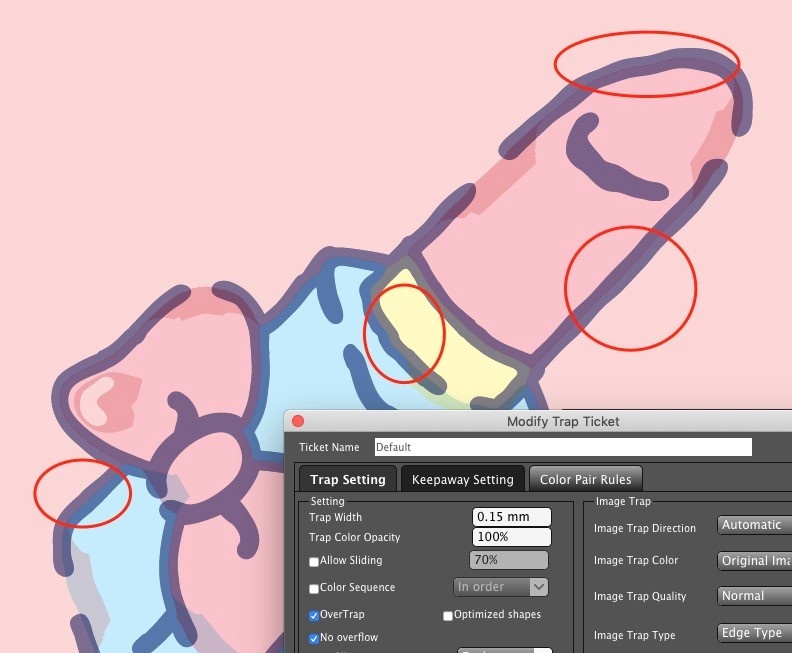Close the Modify Trap Ticket dialog
The height and width of the screenshot is (653, 792).
[x=298, y=422]
